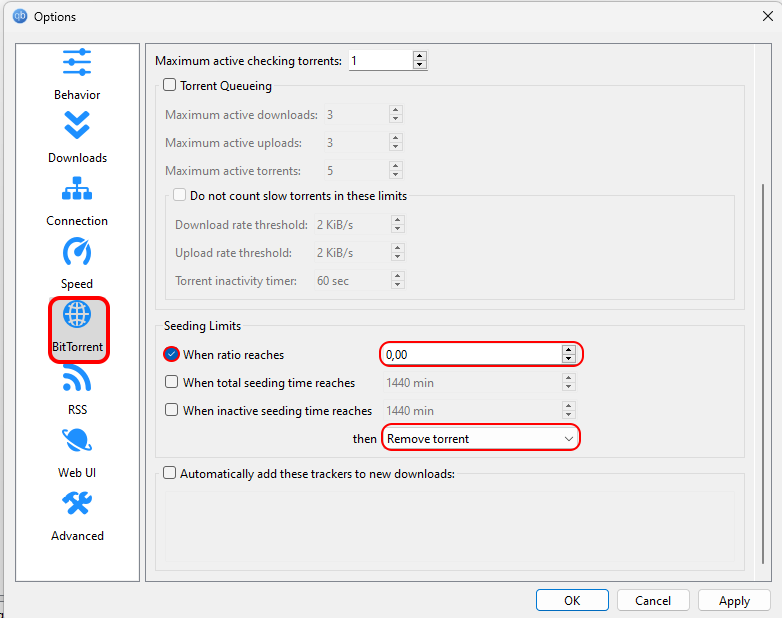Open the Speed gauge icon
The height and width of the screenshot is (618, 782).
point(77,251)
